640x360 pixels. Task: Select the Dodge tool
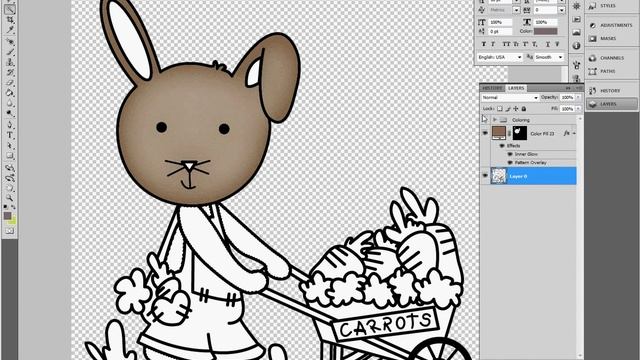point(10,113)
